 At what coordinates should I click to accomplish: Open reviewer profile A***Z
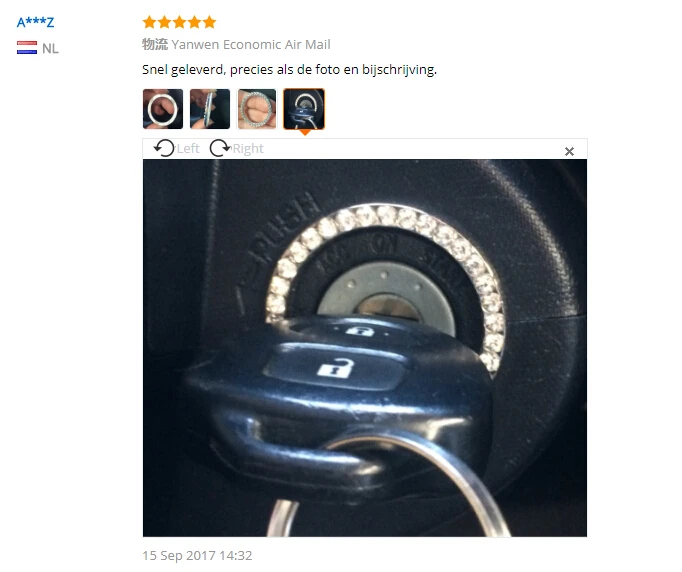36,22
